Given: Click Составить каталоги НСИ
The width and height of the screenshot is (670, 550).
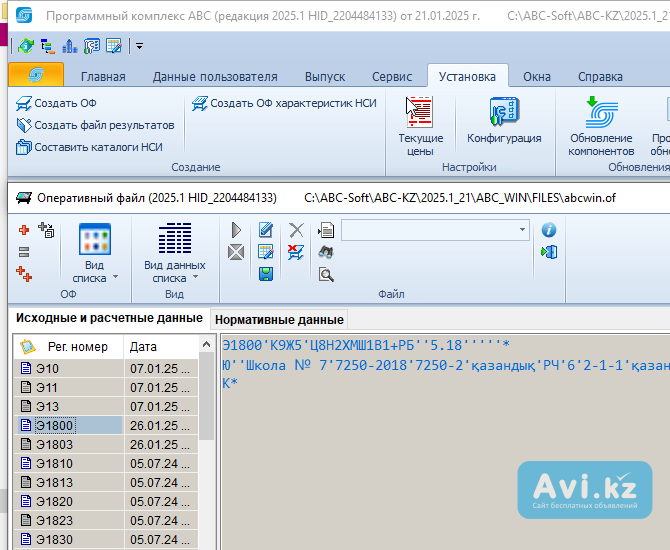Looking at the screenshot, I should click(x=98, y=147).
